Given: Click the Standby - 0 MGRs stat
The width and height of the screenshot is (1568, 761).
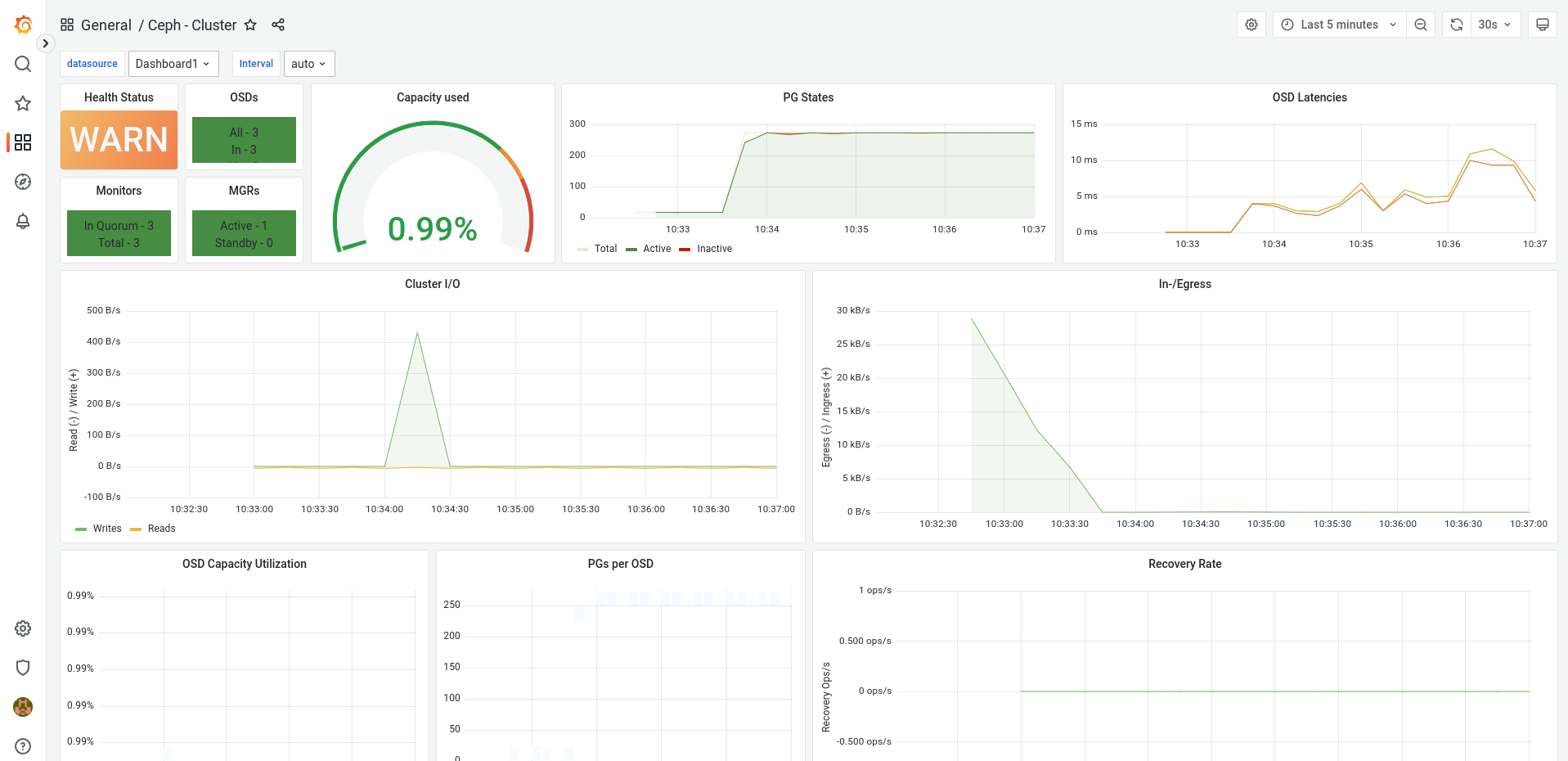Looking at the screenshot, I should (x=244, y=243).
